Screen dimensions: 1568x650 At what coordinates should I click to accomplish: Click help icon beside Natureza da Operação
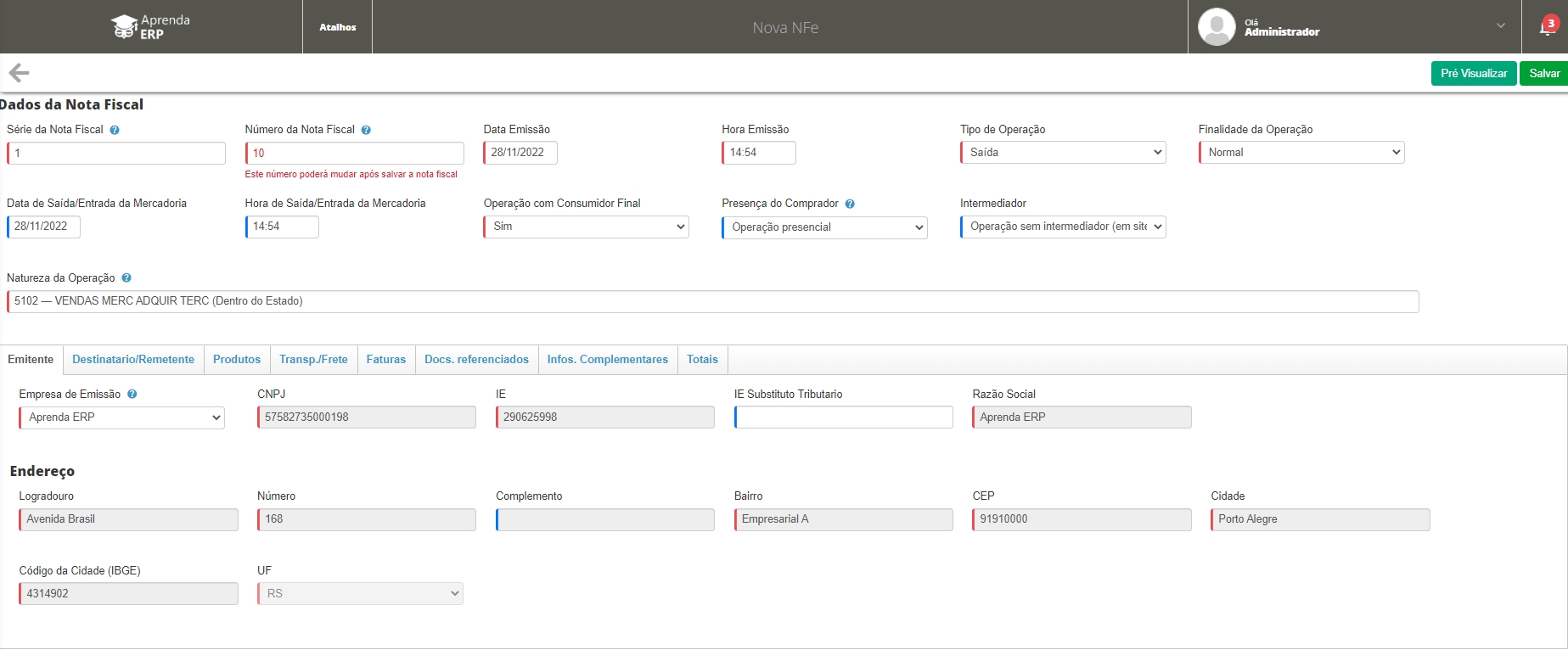coord(126,278)
